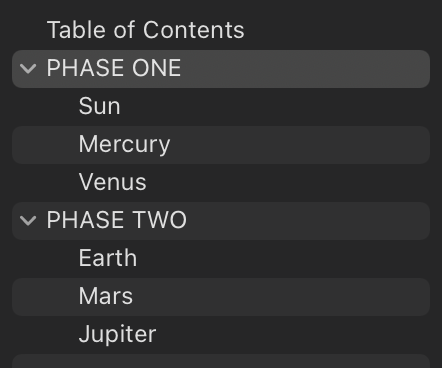The width and height of the screenshot is (442, 368).
Task: Pick Venus, last item in PHASE ONE
Action: pyautogui.click(x=221, y=183)
